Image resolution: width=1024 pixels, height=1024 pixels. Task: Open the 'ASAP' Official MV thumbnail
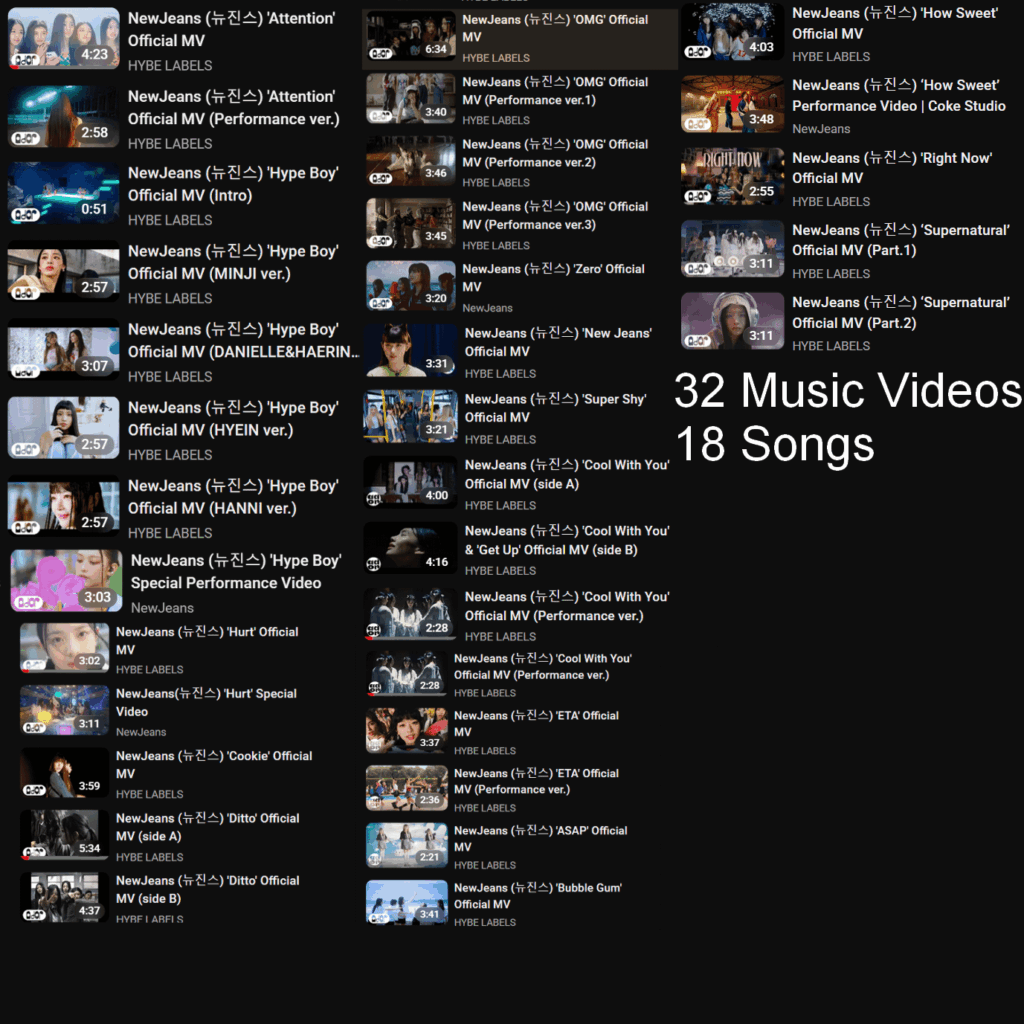pos(407,846)
